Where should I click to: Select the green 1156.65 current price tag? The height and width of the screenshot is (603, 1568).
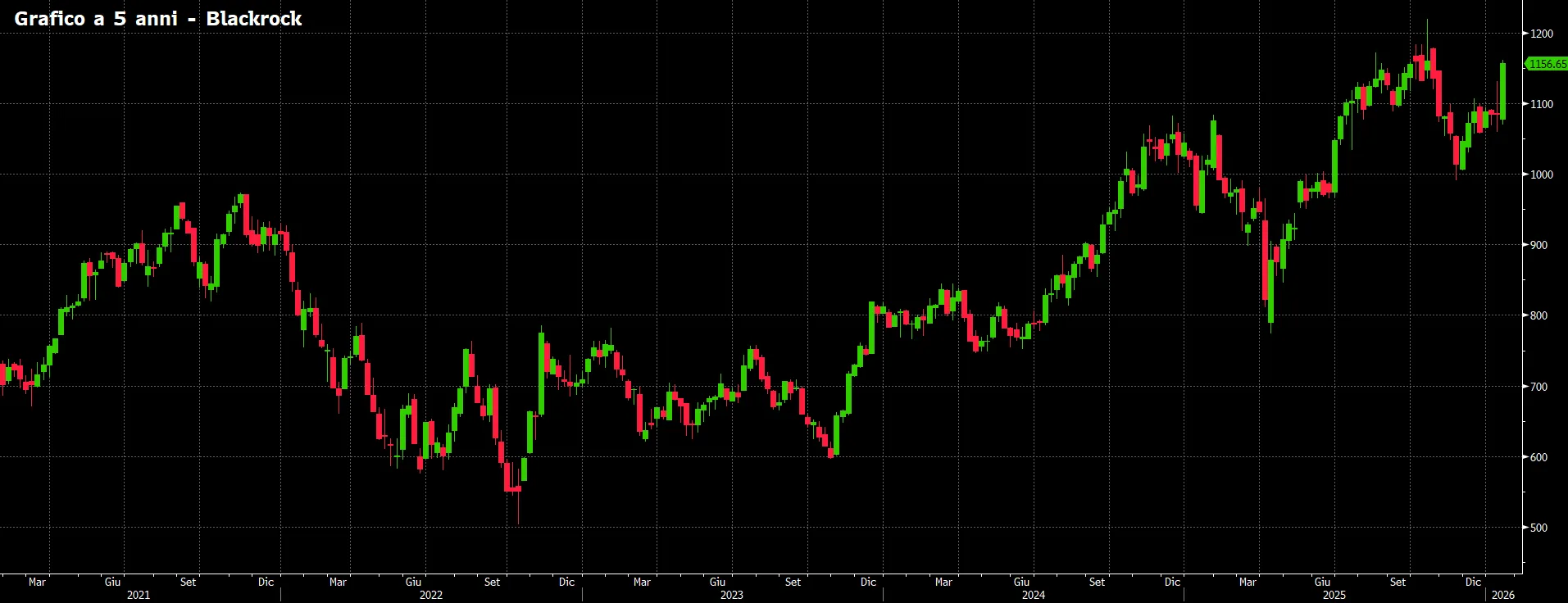click(x=1547, y=64)
